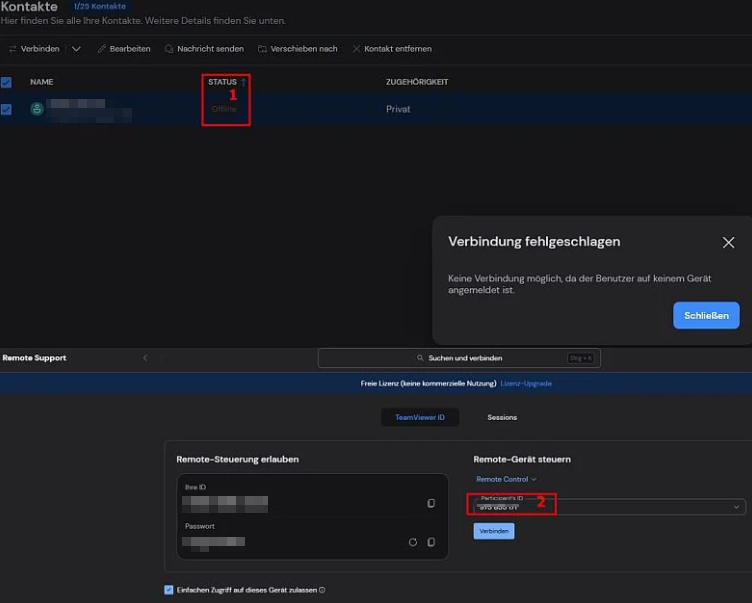Click Nachricht senden toolbar item

(204, 49)
